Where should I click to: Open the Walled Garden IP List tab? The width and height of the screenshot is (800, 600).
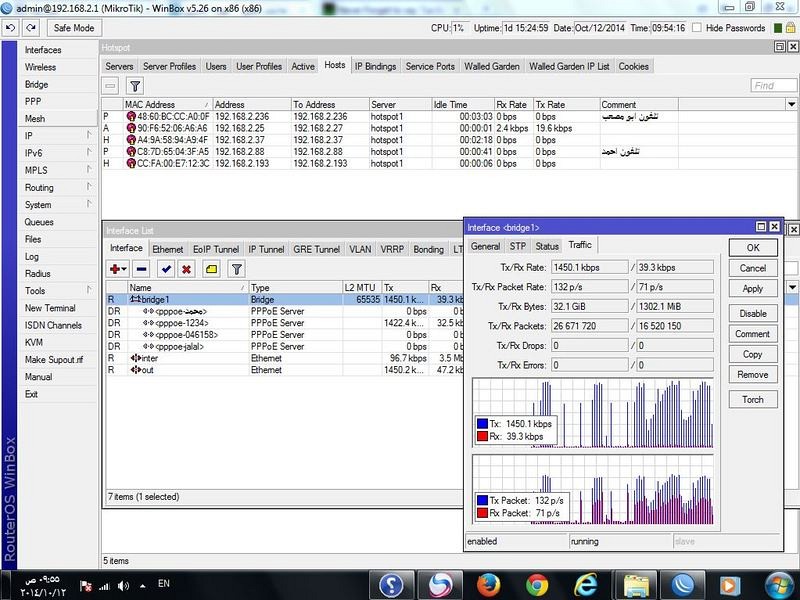click(569, 66)
